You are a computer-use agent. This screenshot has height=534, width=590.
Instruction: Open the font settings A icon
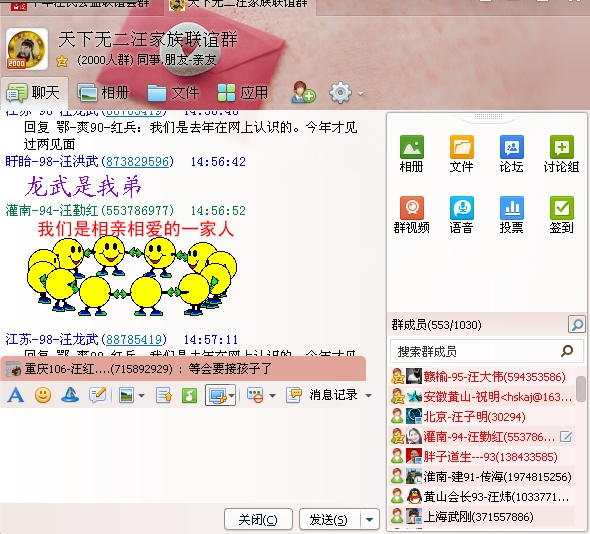[16, 395]
